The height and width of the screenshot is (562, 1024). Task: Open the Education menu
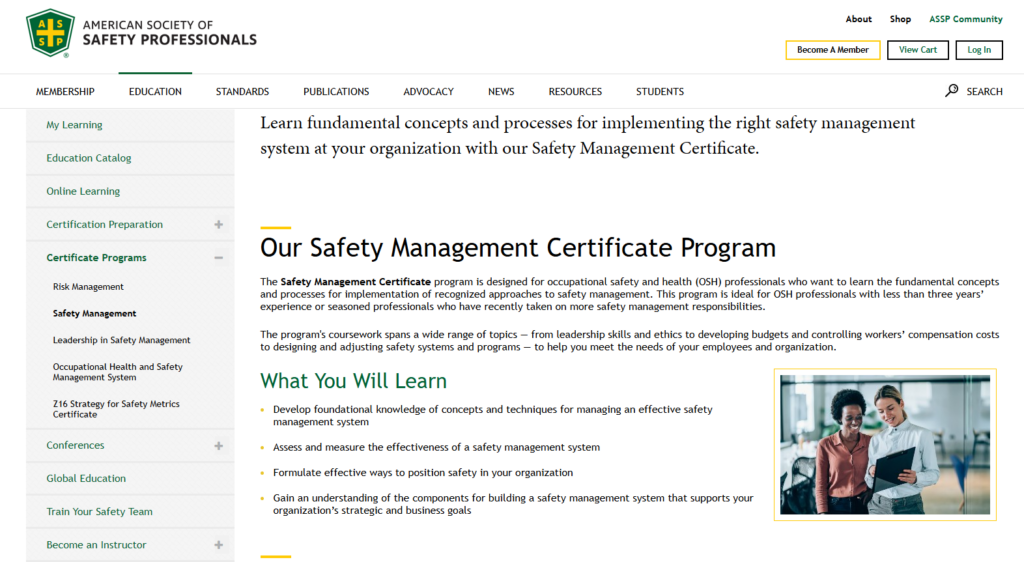tap(155, 91)
